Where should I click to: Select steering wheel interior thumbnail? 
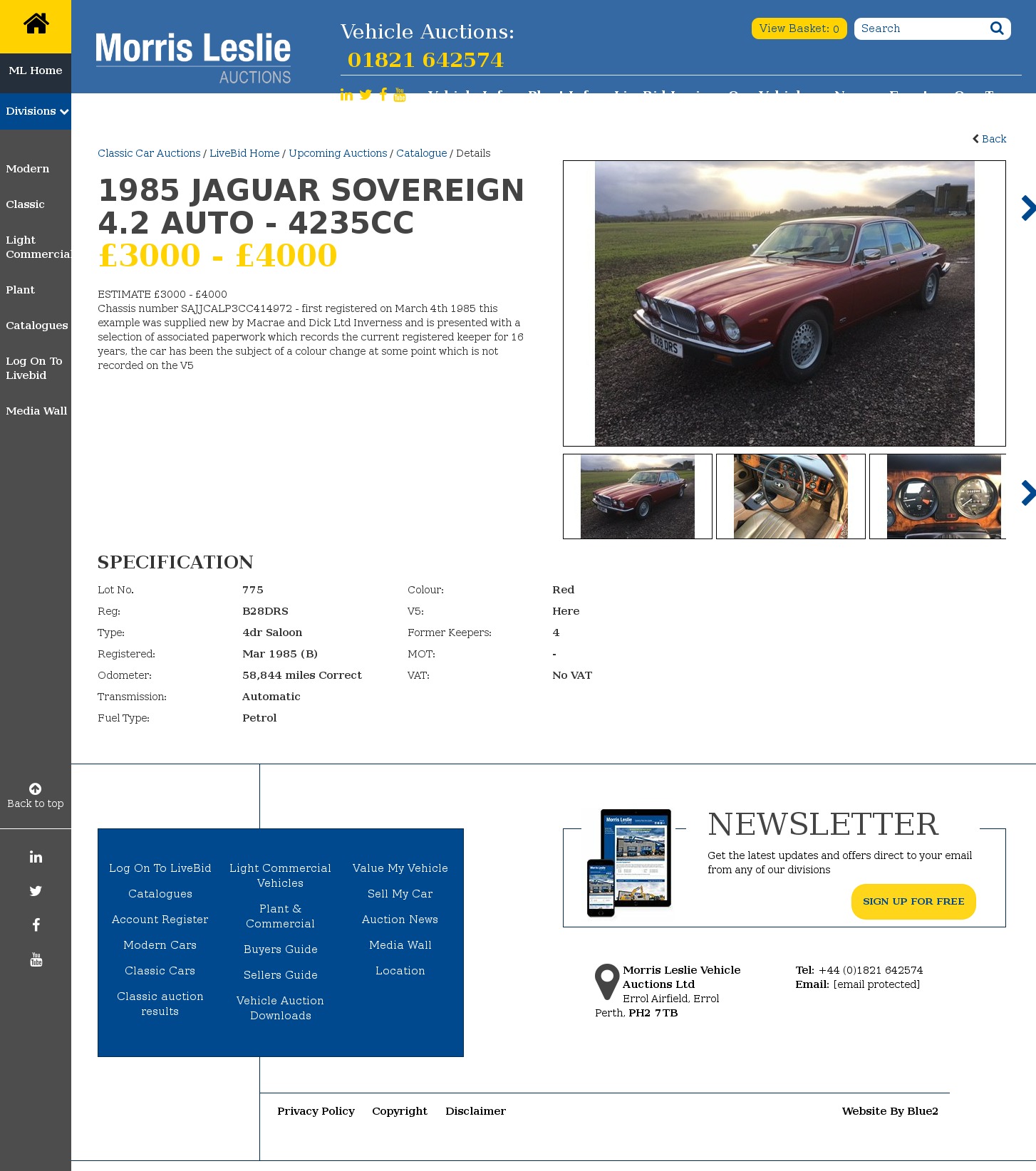point(791,496)
